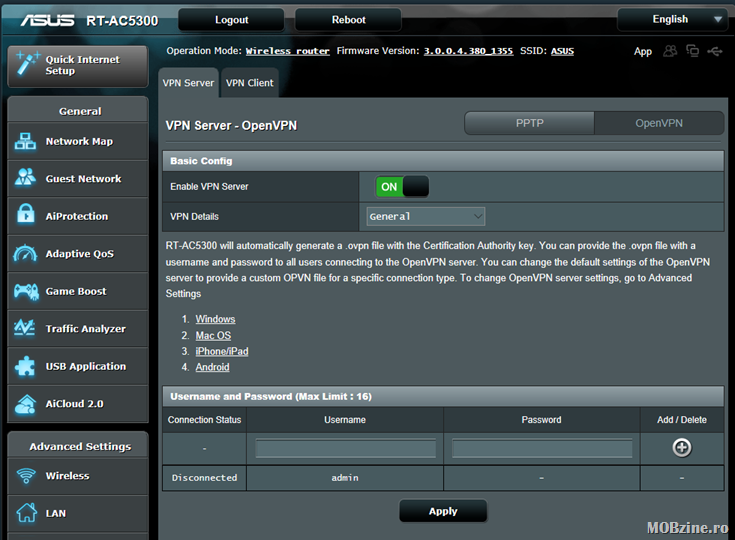This screenshot has width=735, height=540.
Task: Click the Game Boost controller icon
Action: 26,291
